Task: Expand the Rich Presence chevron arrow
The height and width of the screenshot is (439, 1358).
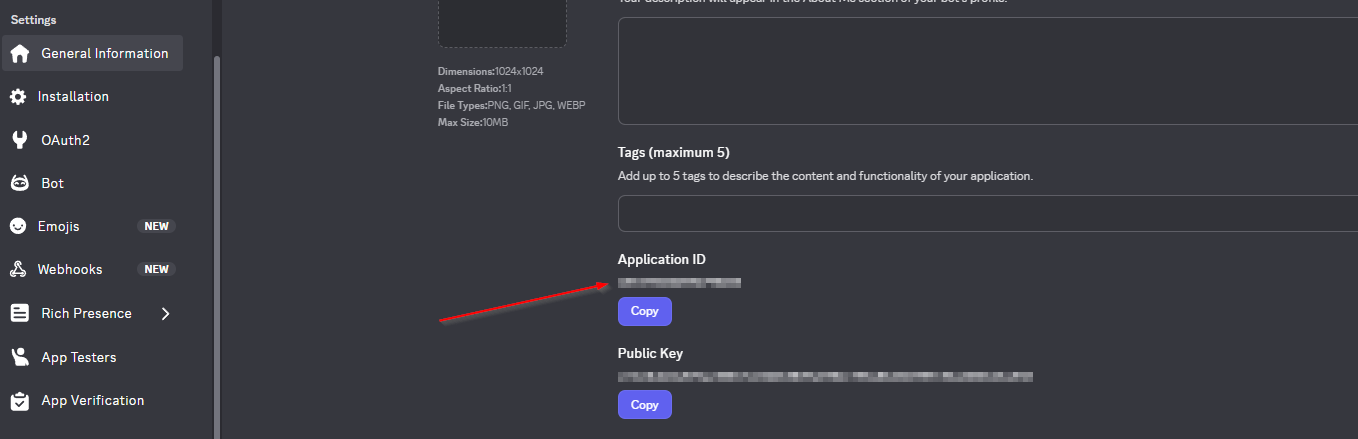Action: 166,314
